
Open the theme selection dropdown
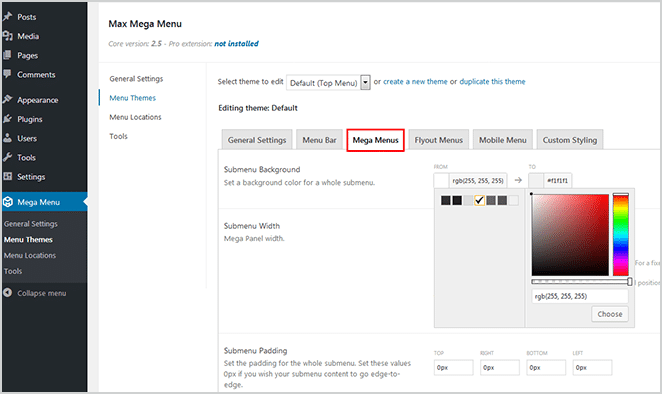pyautogui.click(x=328, y=82)
